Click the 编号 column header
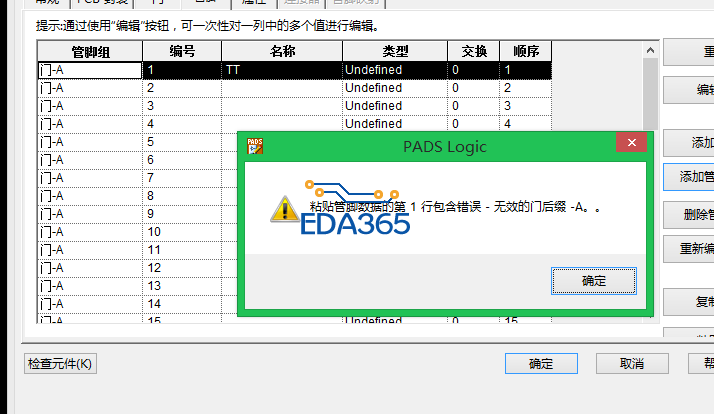This screenshot has width=714, height=414. pyautogui.click(x=182, y=51)
